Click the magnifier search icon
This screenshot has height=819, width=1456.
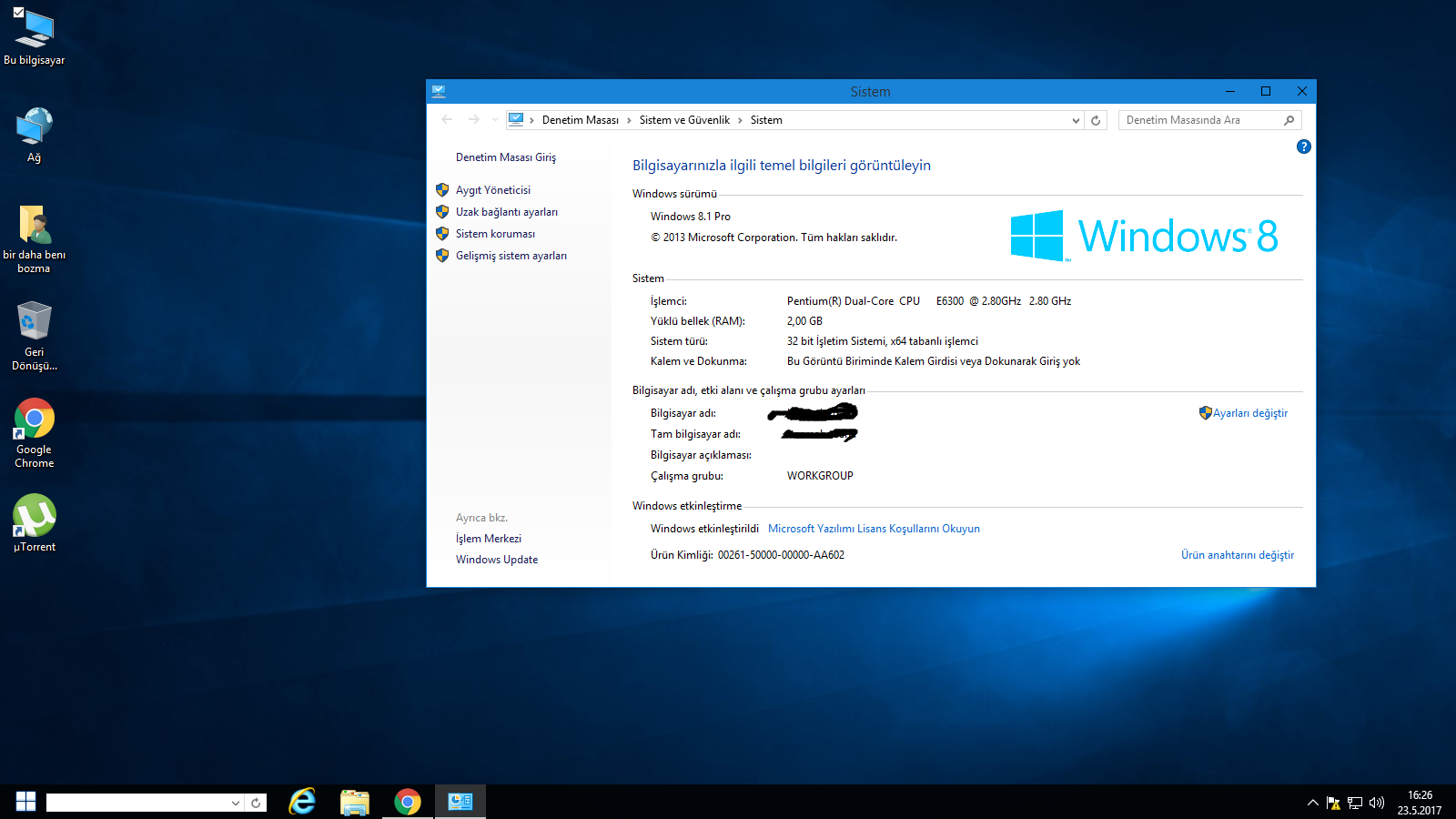coord(1289,120)
